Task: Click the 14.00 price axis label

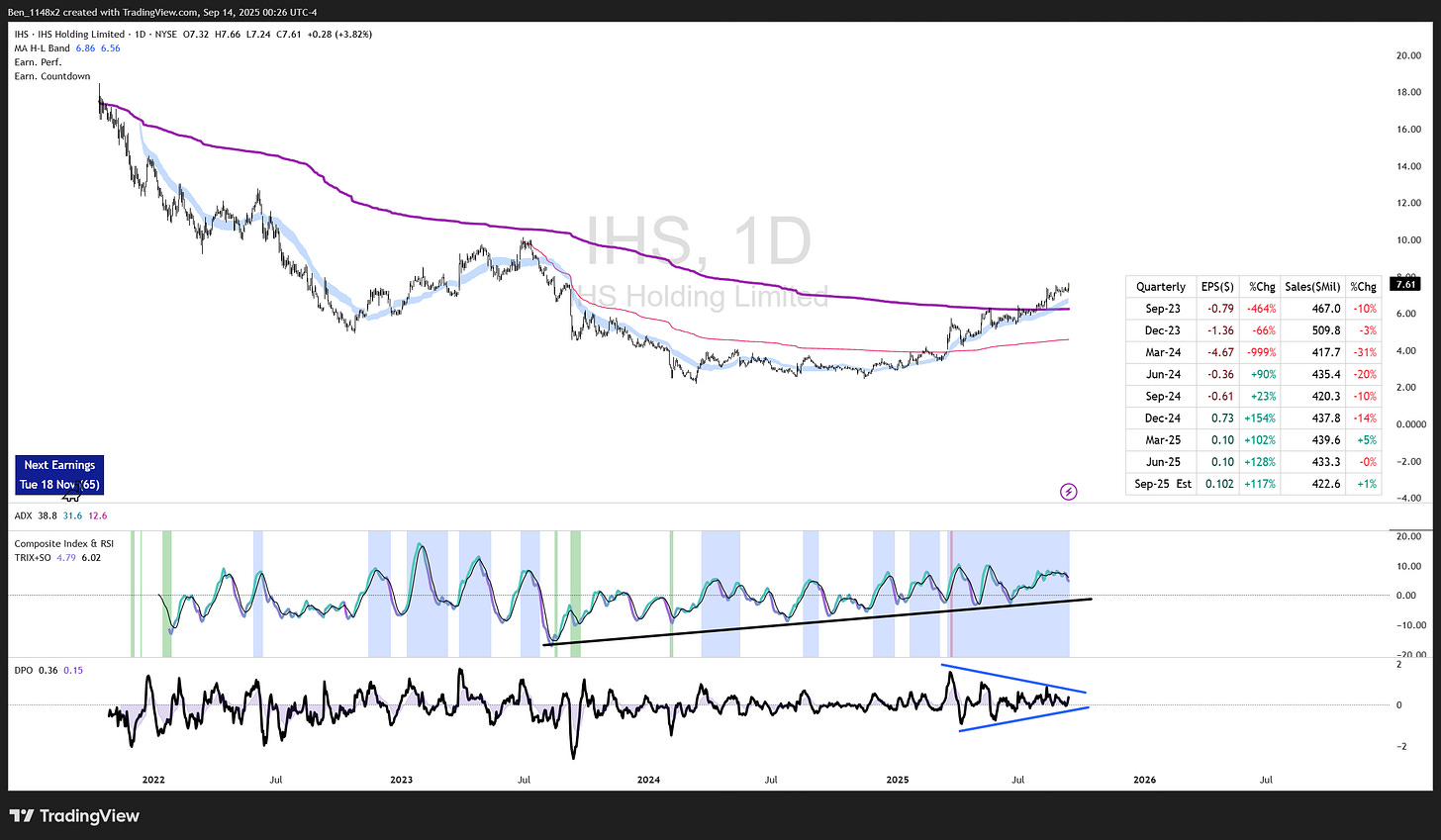Action: [1408, 166]
